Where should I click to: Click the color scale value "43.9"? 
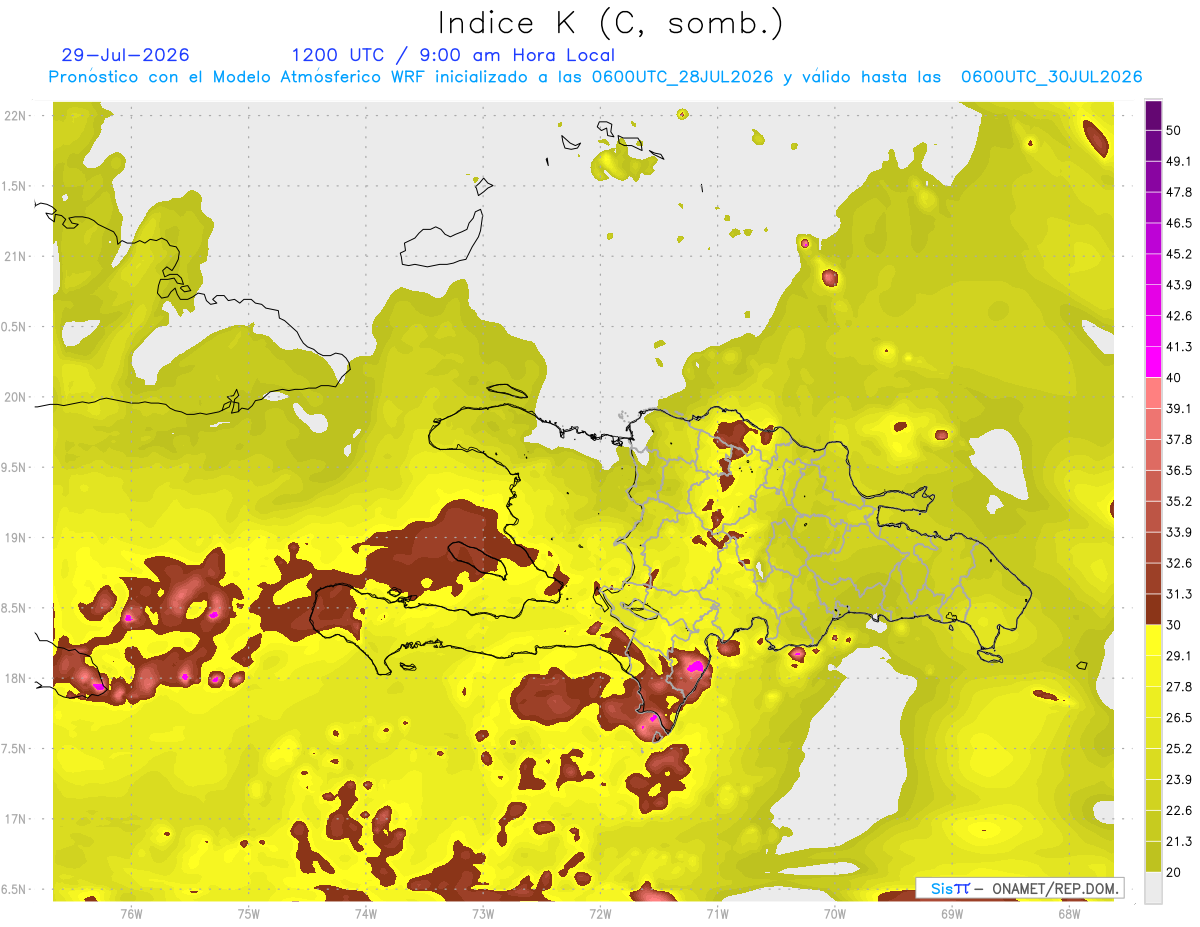click(1179, 286)
